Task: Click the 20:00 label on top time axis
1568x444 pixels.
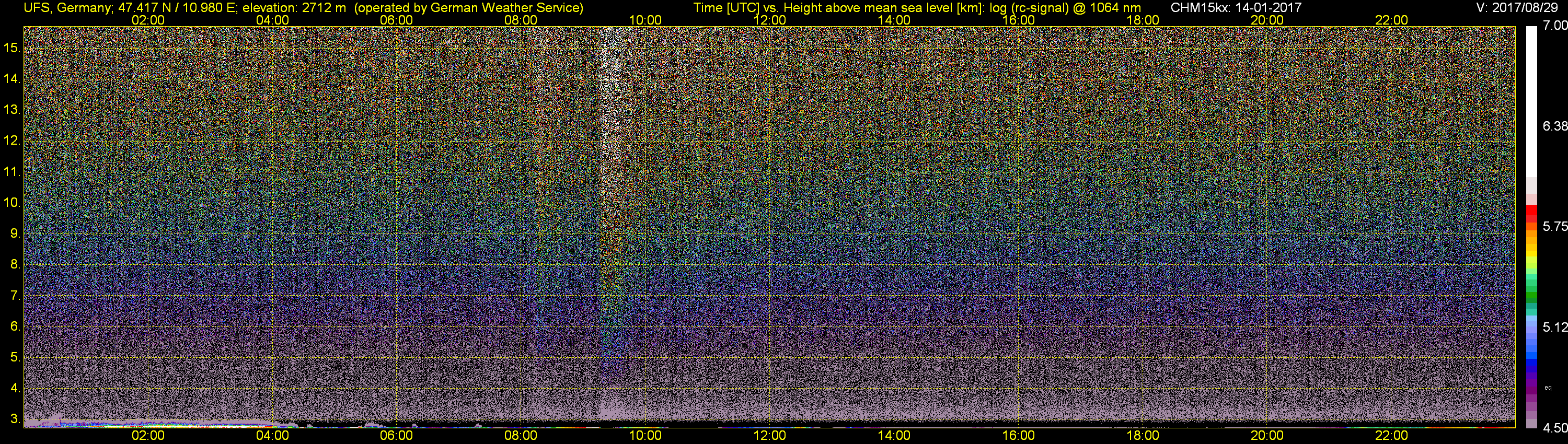Action: pos(1267,20)
